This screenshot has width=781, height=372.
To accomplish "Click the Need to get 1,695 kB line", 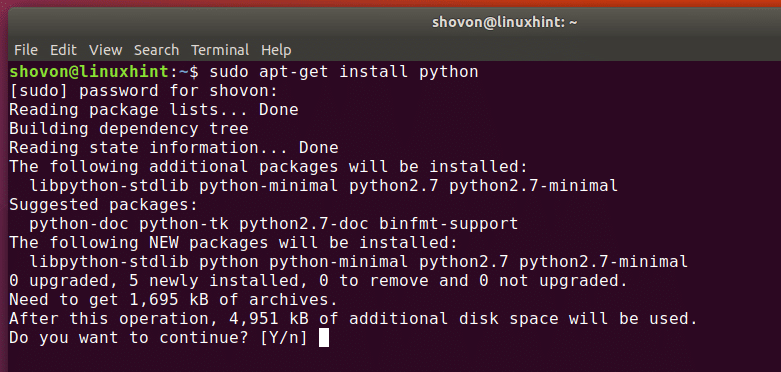I will click(173, 300).
